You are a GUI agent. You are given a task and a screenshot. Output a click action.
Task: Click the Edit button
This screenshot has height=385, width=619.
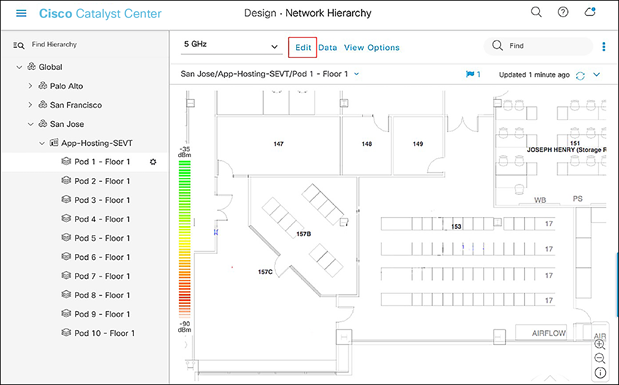coord(303,47)
